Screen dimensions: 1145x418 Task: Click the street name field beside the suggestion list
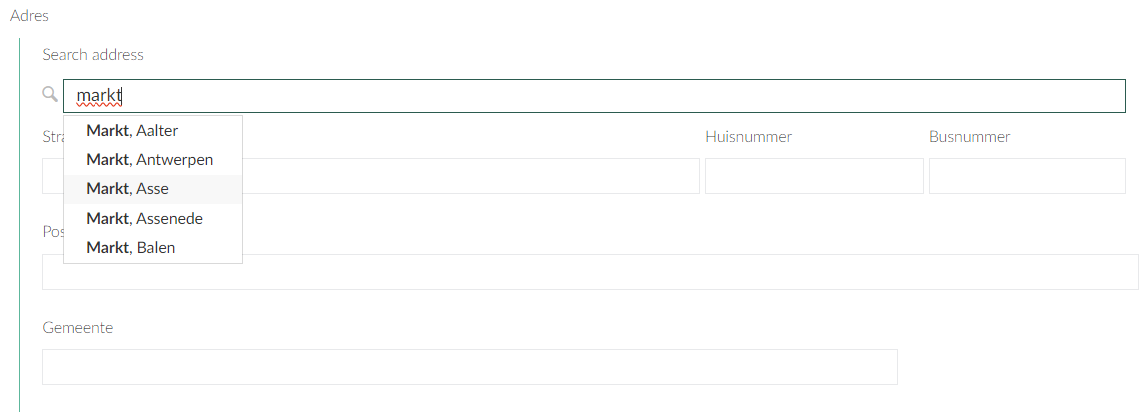[470, 176]
